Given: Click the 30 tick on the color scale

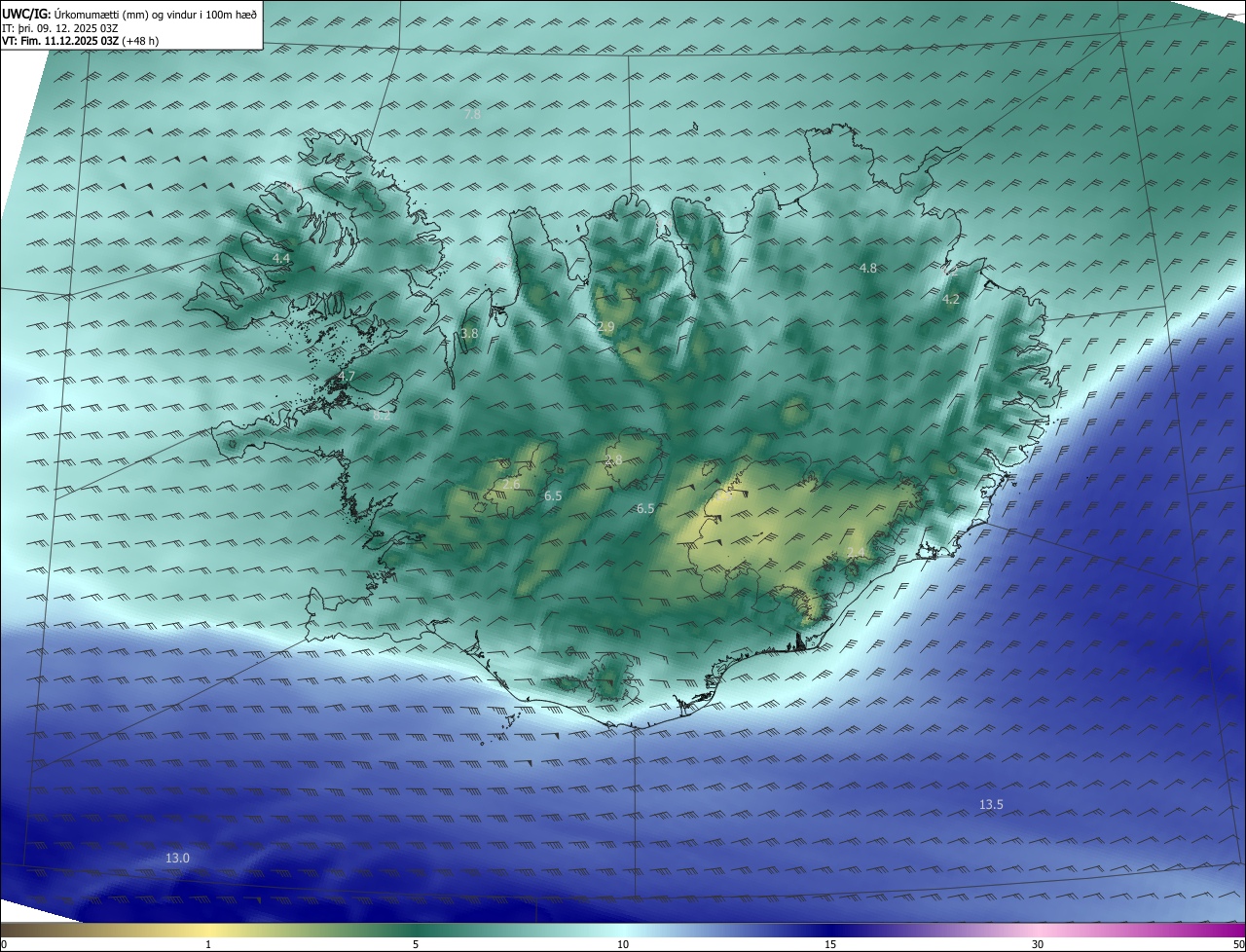Looking at the screenshot, I should click(x=1038, y=944).
